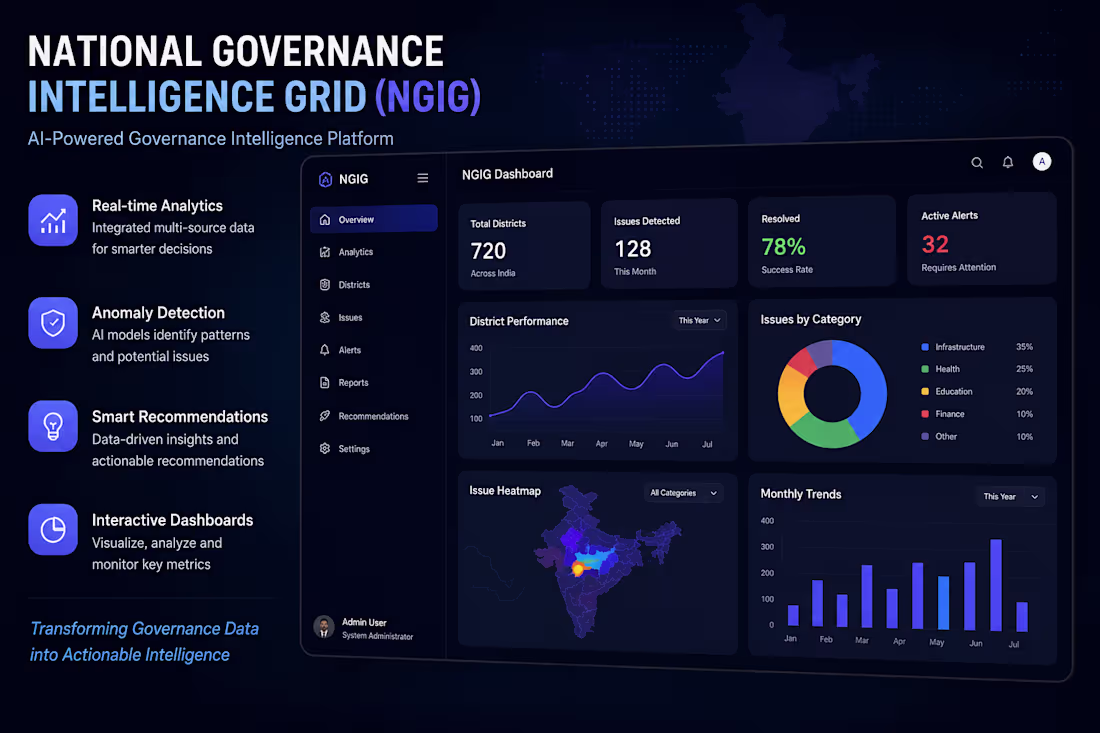Open the Recommendations menu item
The width and height of the screenshot is (1100, 733).
pos(374,416)
